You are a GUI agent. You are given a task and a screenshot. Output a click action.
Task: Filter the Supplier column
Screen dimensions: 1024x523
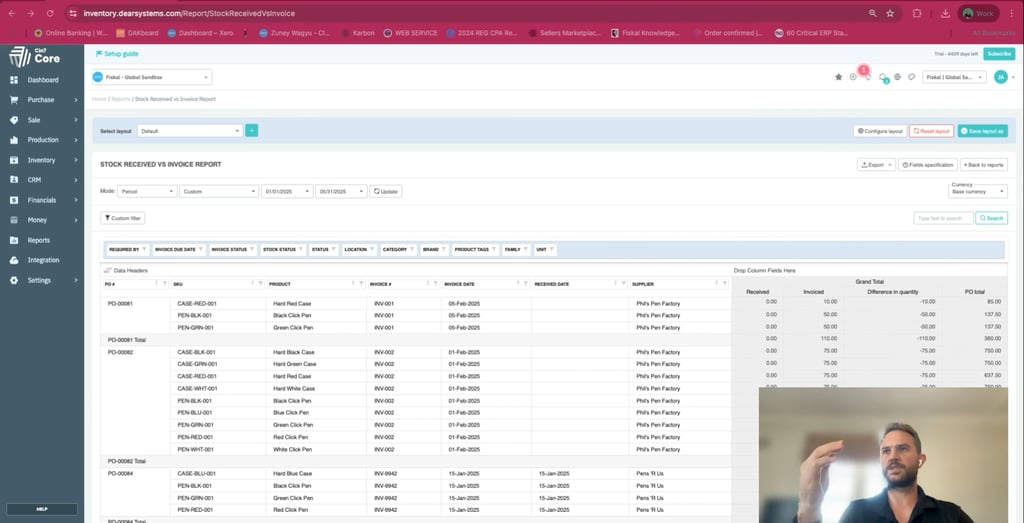click(x=724, y=284)
